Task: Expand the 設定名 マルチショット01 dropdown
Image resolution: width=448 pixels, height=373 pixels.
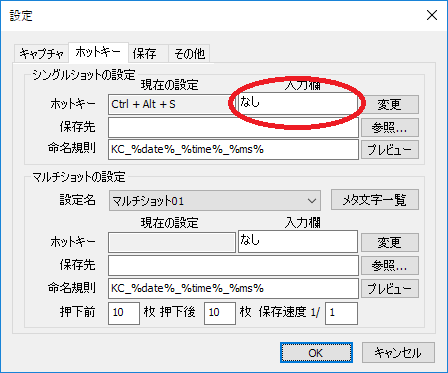Action: tap(215, 201)
